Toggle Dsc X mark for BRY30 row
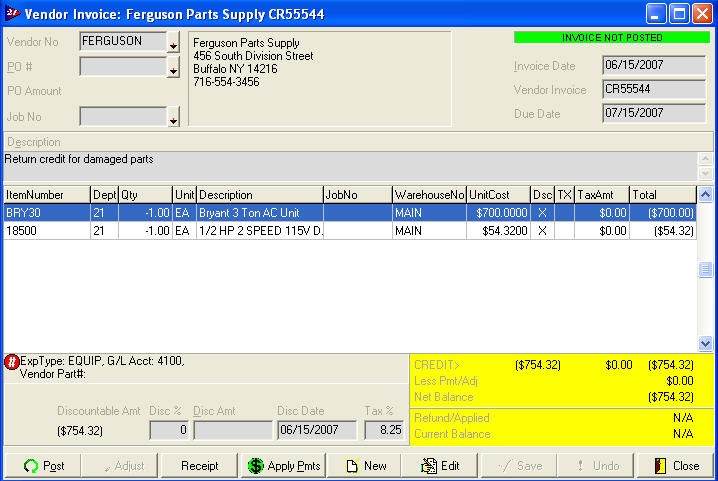The height and width of the screenshot is (481, 718). (542, 213)
